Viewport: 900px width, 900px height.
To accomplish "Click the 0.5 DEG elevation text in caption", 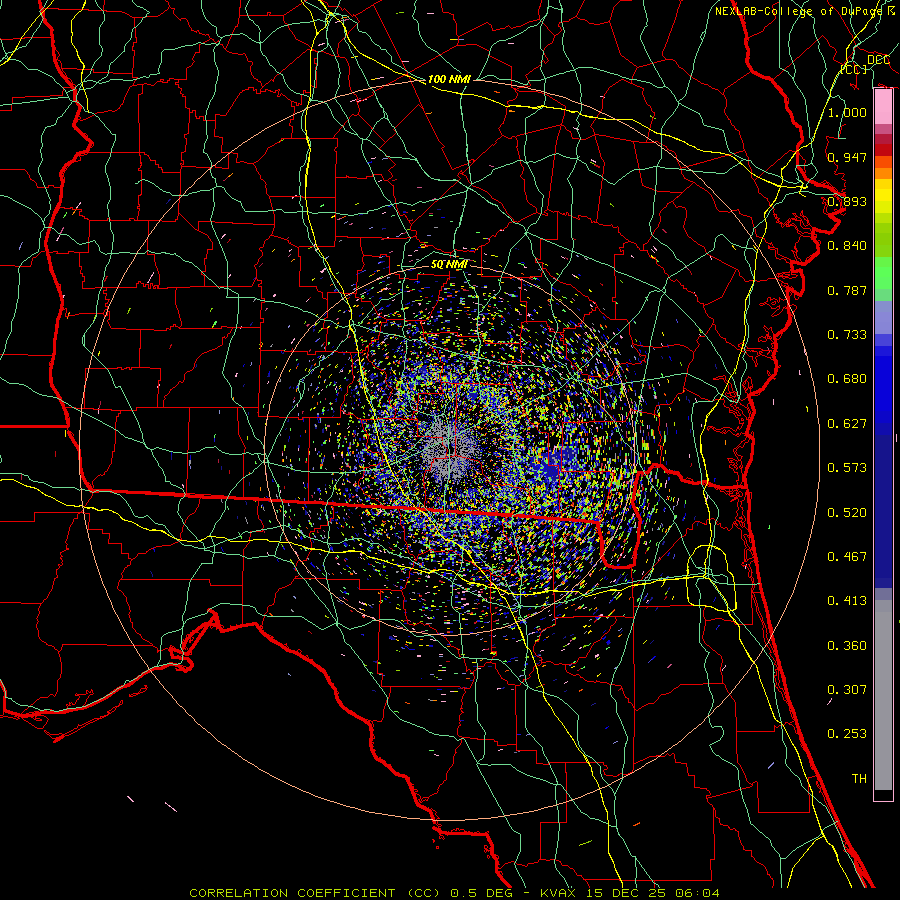I will click(483, 893).
